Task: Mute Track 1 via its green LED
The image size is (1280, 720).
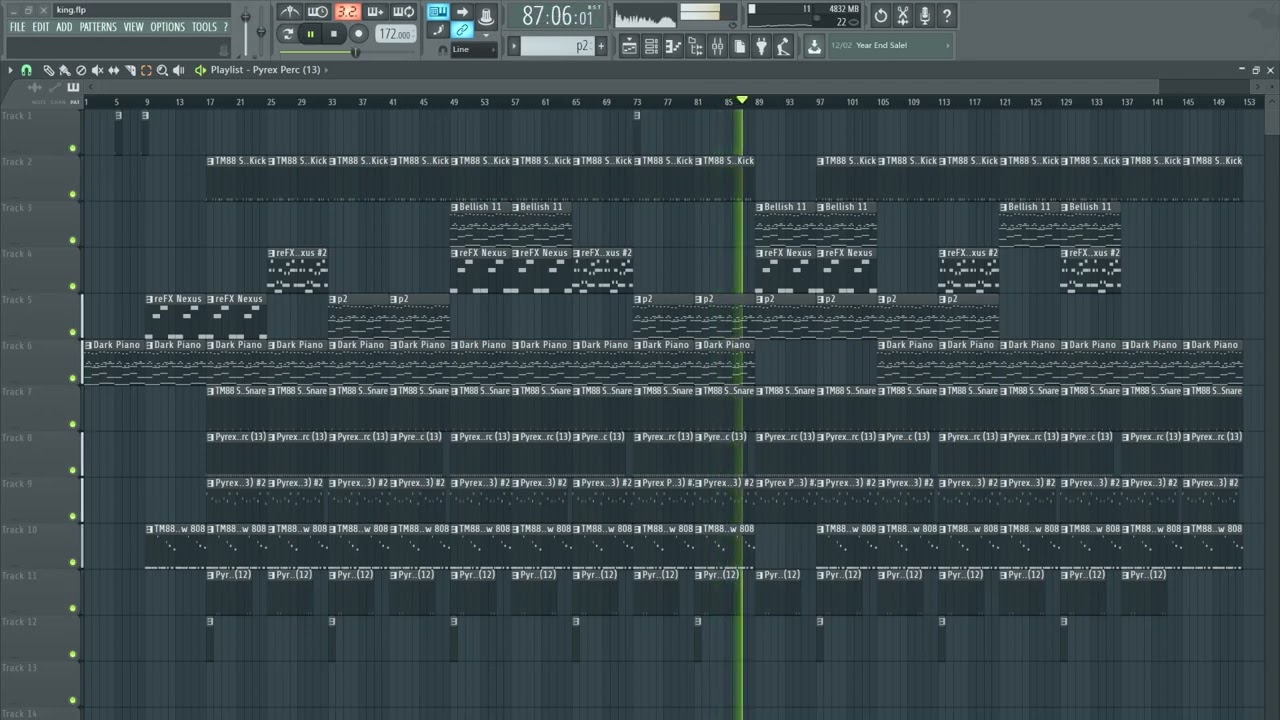Action: coord(73,148)
